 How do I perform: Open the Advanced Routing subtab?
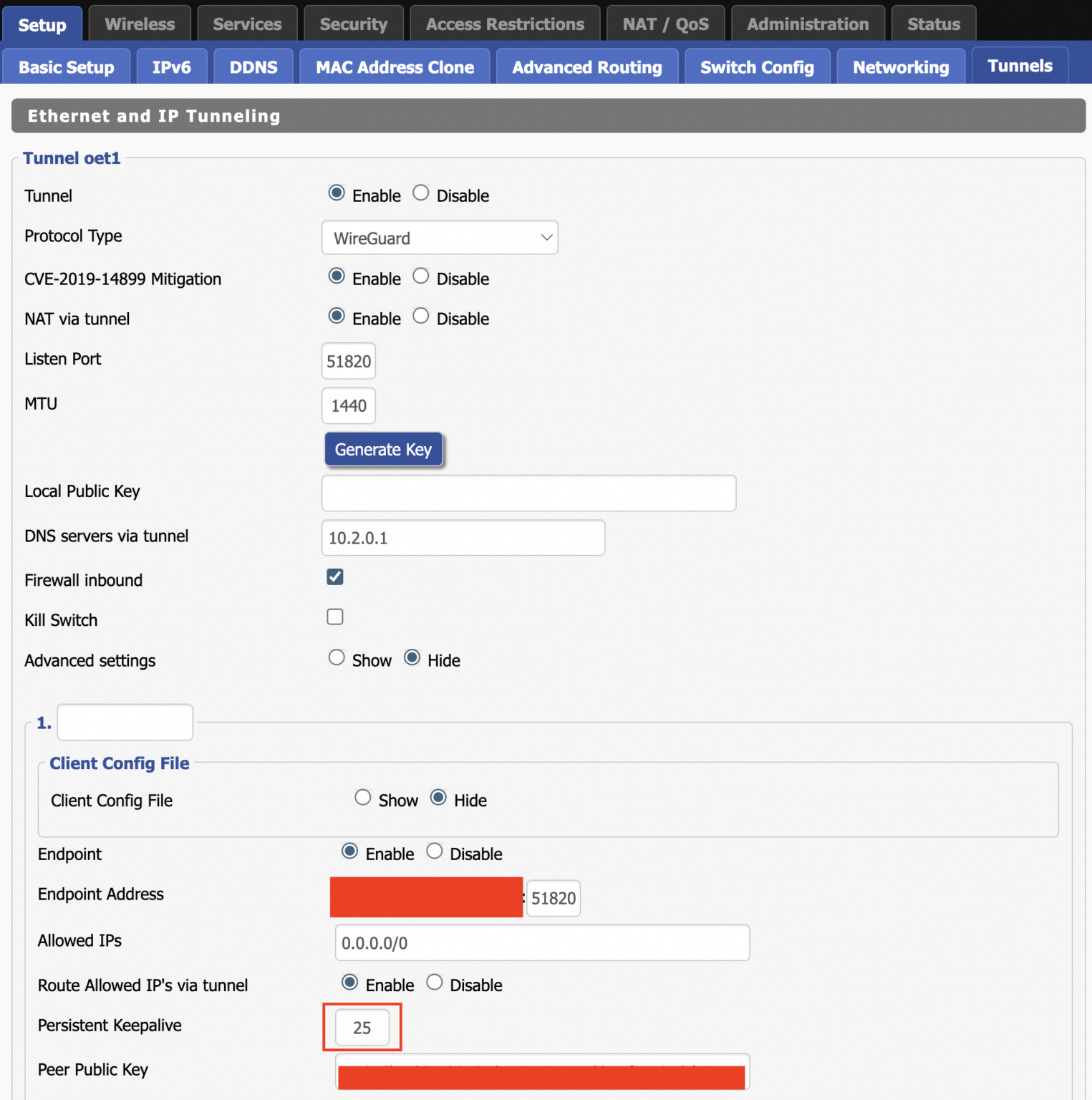coord(586,67)
